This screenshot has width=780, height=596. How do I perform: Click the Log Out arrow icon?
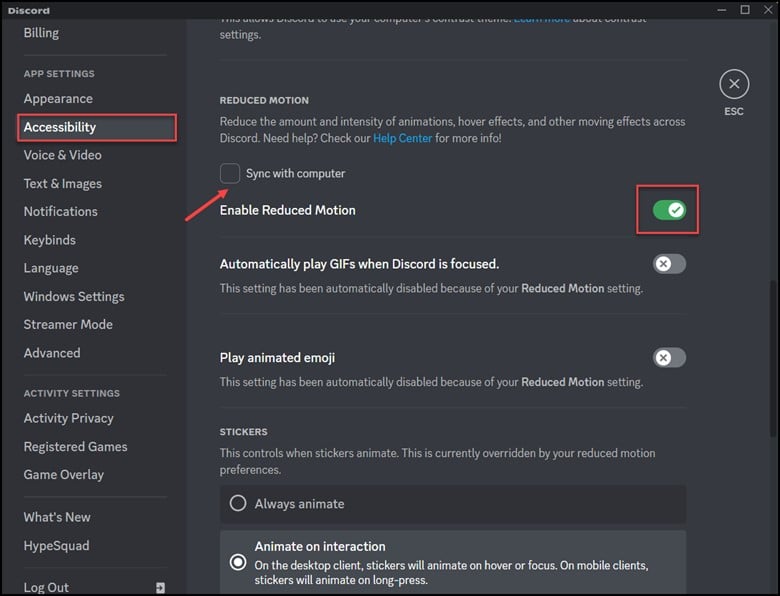click(x=161, y=588)
